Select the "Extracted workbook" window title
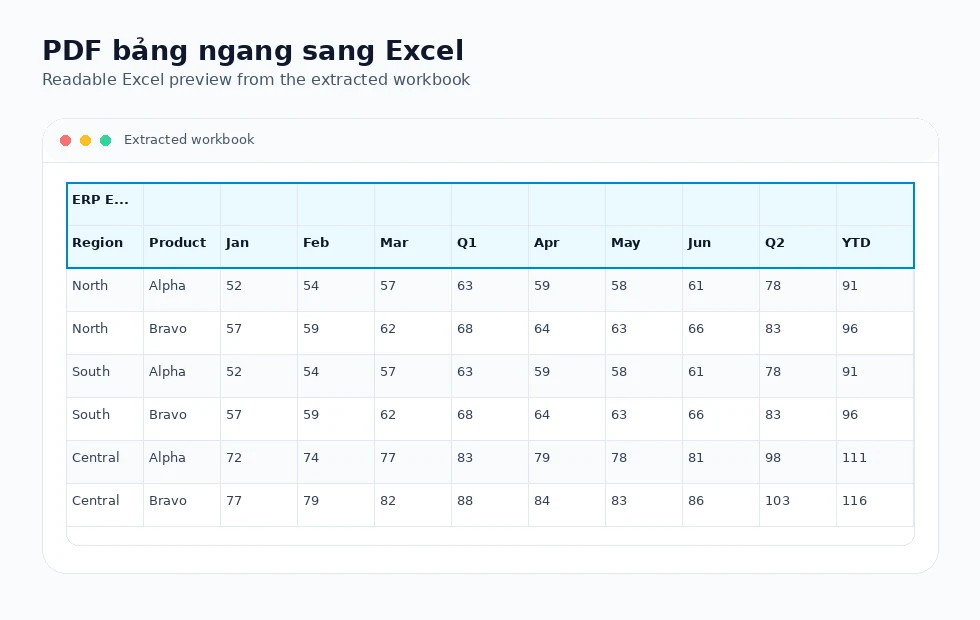The height and width of the screenshot is (620, 980). click(x=189, y=139)
